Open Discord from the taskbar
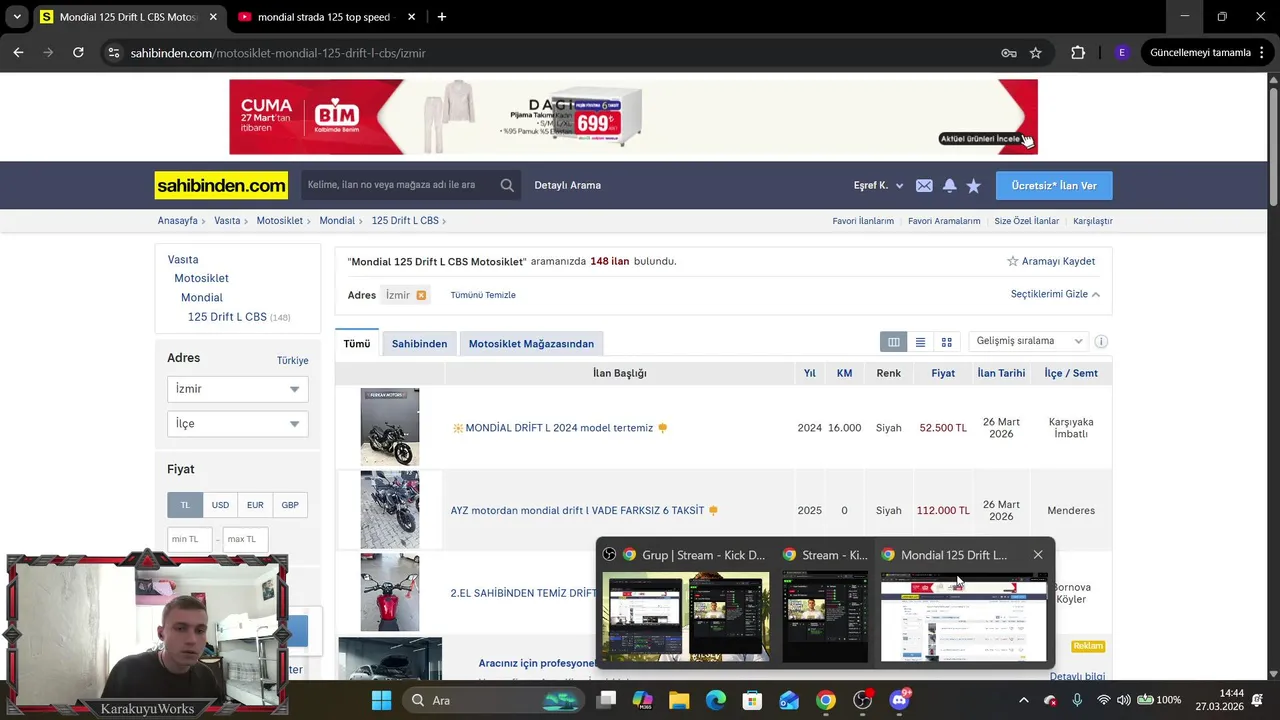The width and height of the screenshot is (1280, 720). click(x=899, y=700)
